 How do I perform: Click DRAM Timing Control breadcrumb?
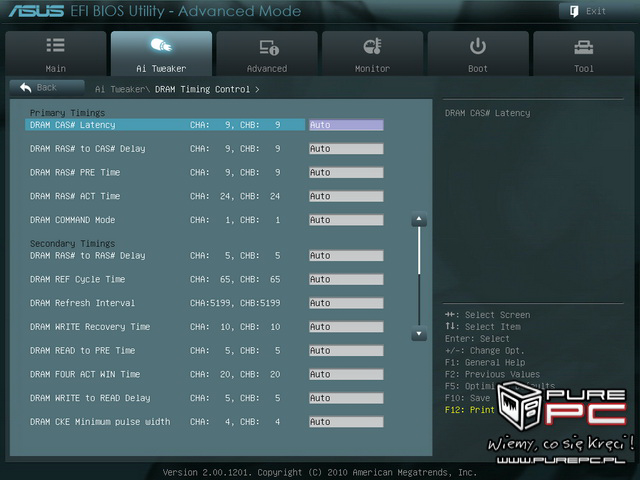pos(202,89)
